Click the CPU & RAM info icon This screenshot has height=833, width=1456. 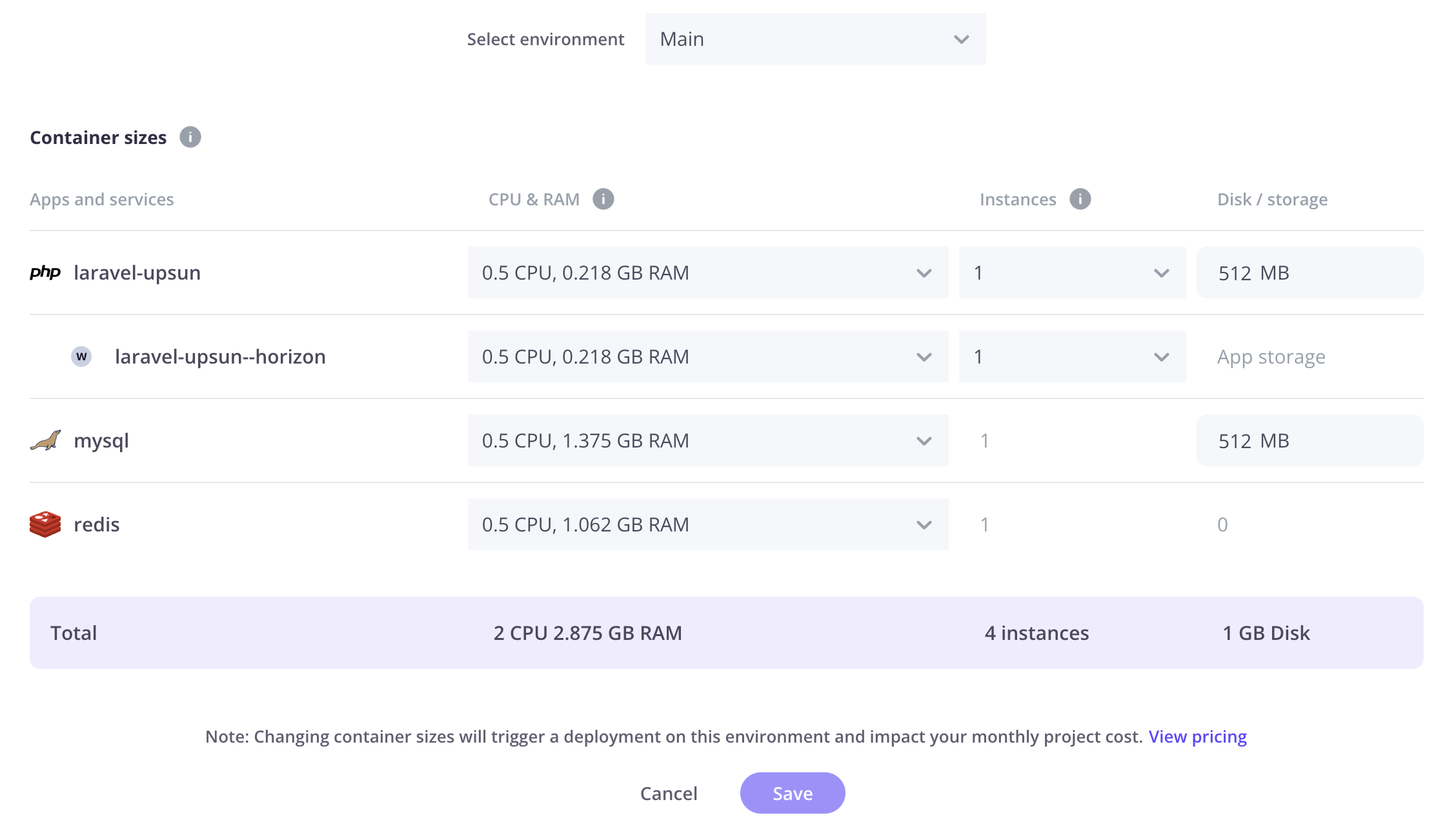[x=603, y=199]
